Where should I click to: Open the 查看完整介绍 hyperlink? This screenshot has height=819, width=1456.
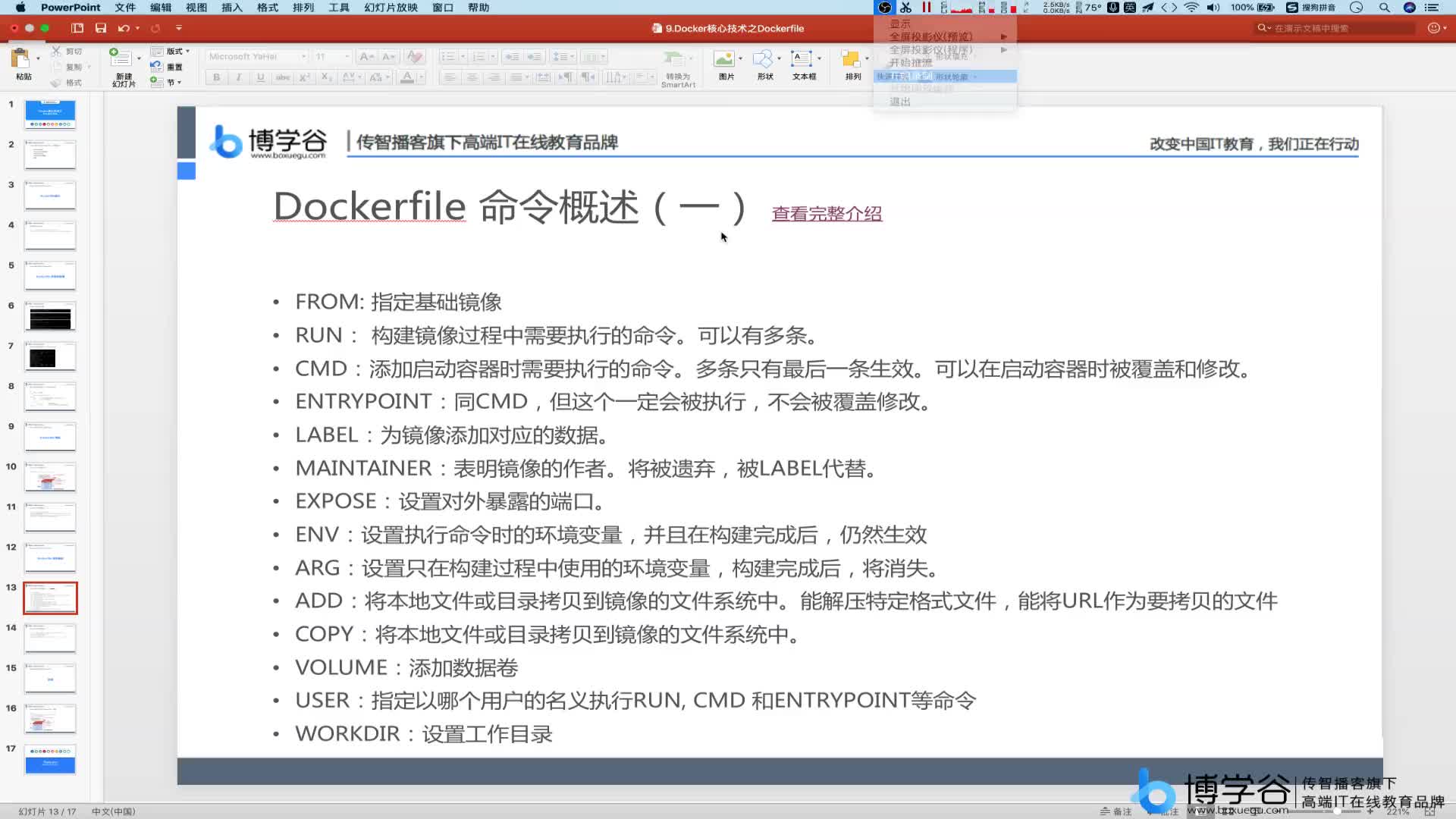(827, 214)
